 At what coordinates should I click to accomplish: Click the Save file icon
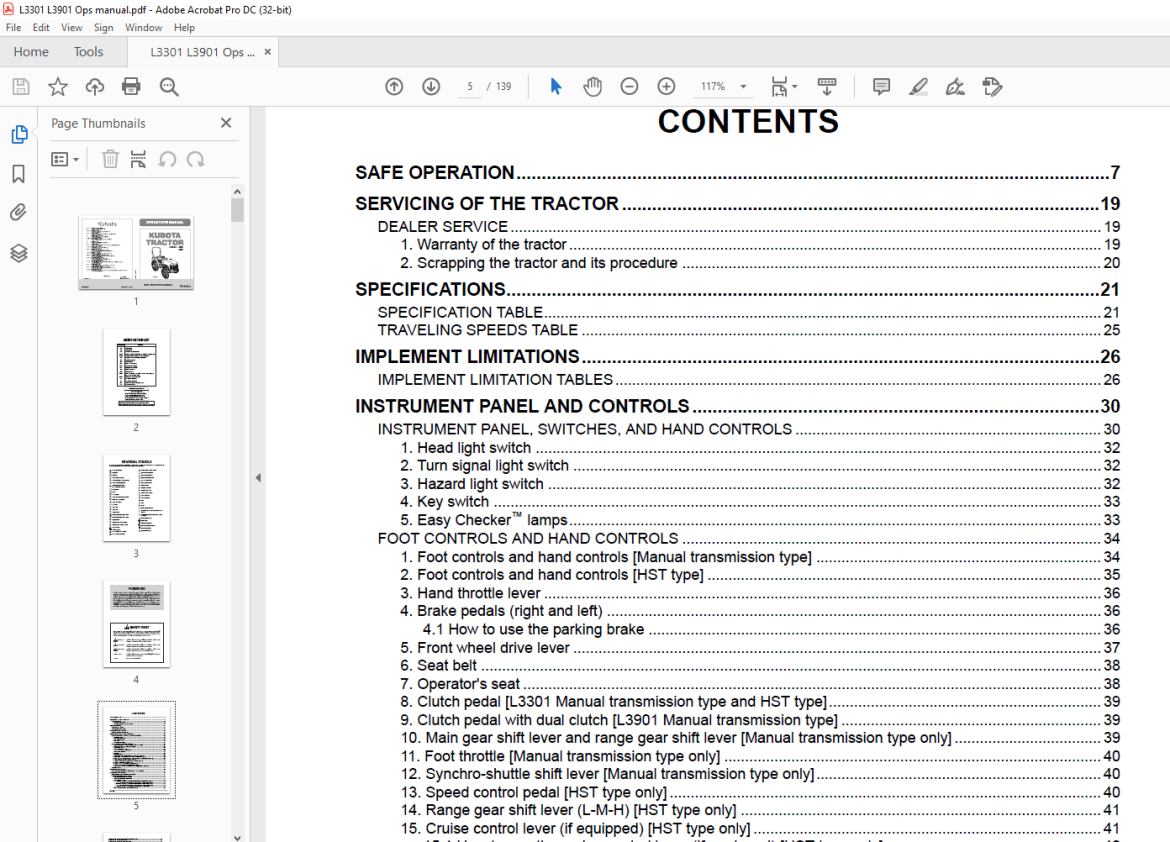coord(21,87)
